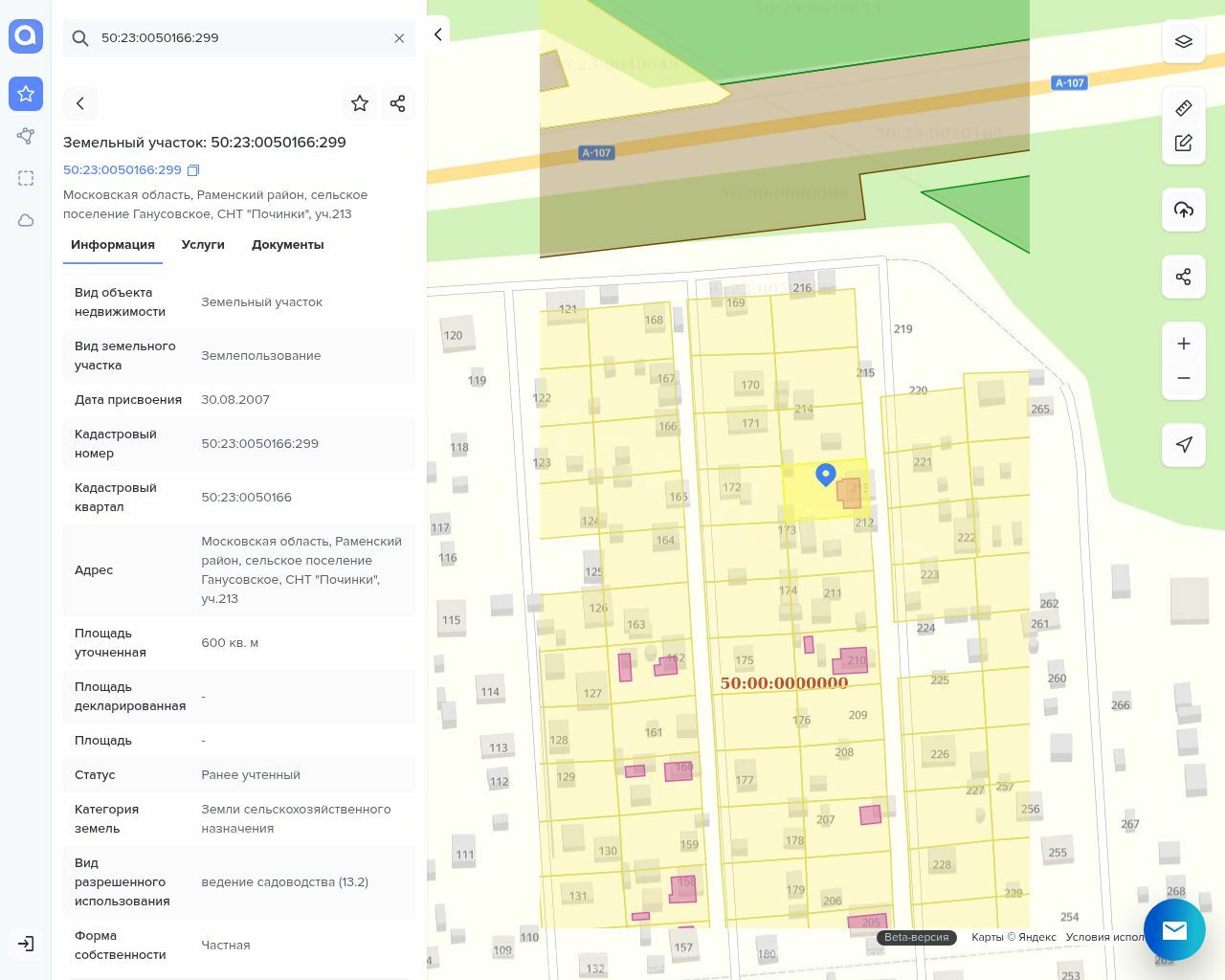
Task: Activate the dashed selection area tool
Action: [26, 178]
